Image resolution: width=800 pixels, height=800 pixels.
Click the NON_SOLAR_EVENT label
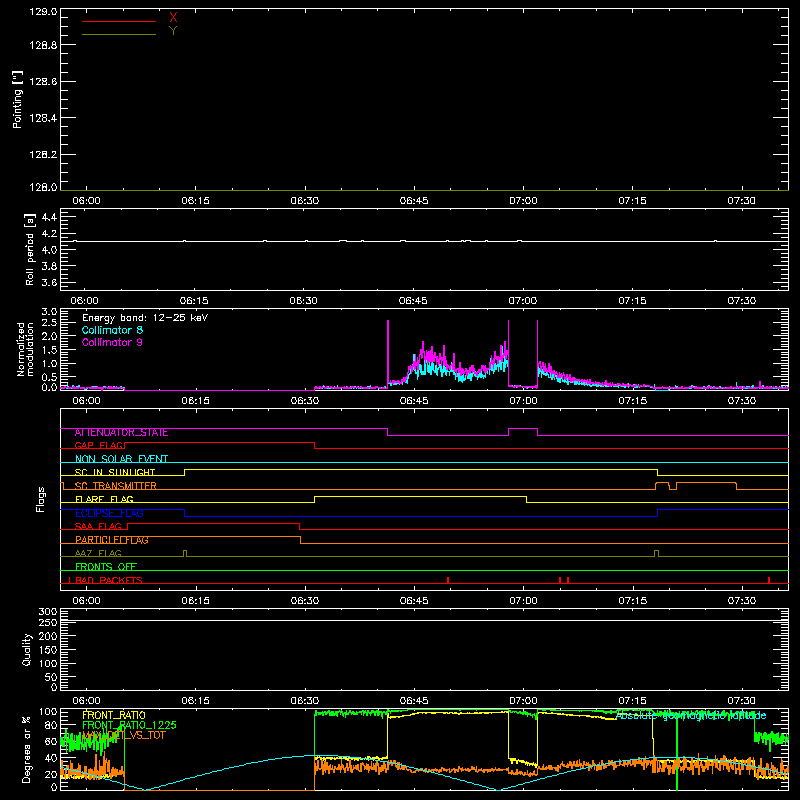[121, 459]
